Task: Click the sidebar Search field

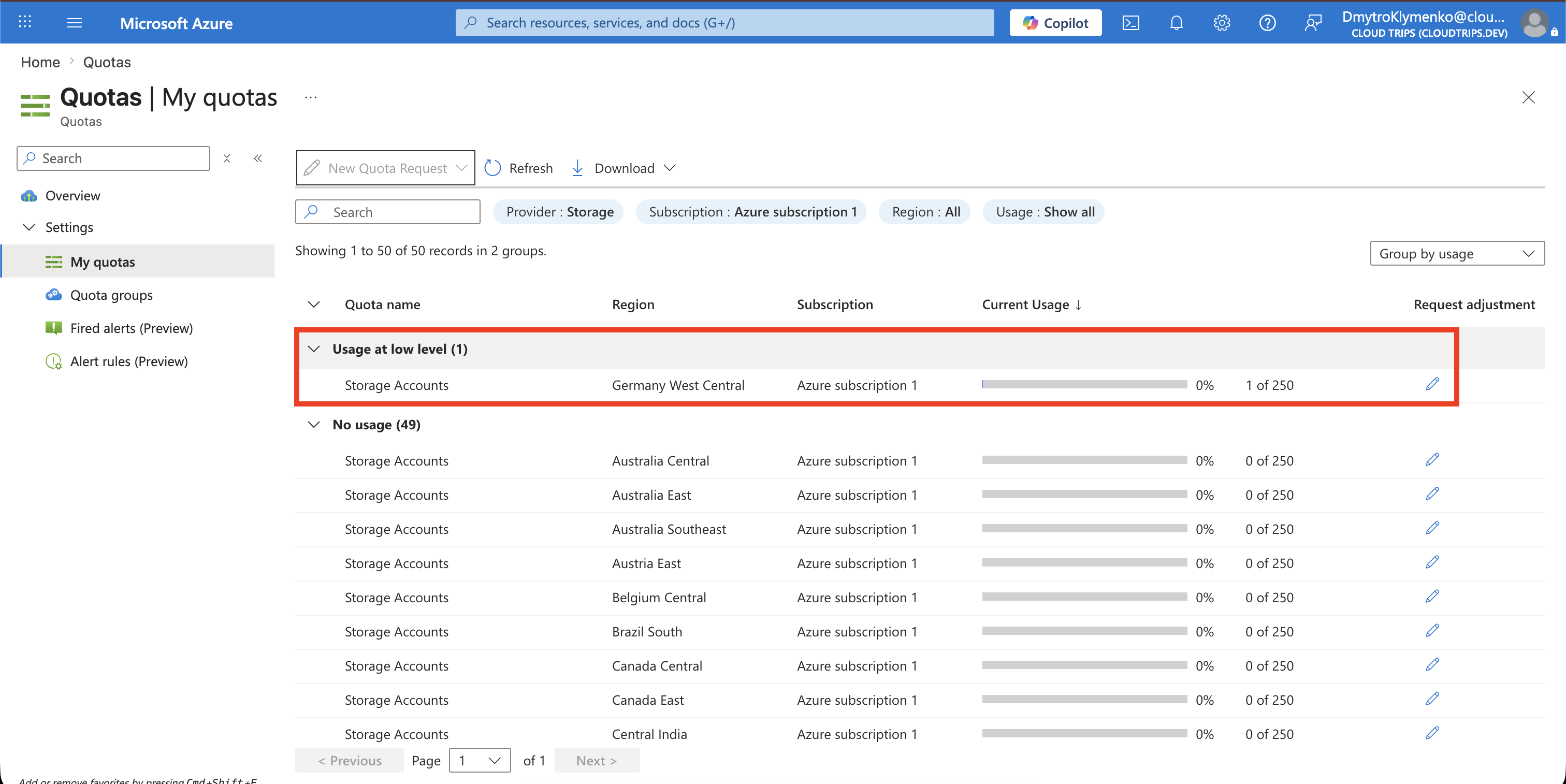Action: 113,158
